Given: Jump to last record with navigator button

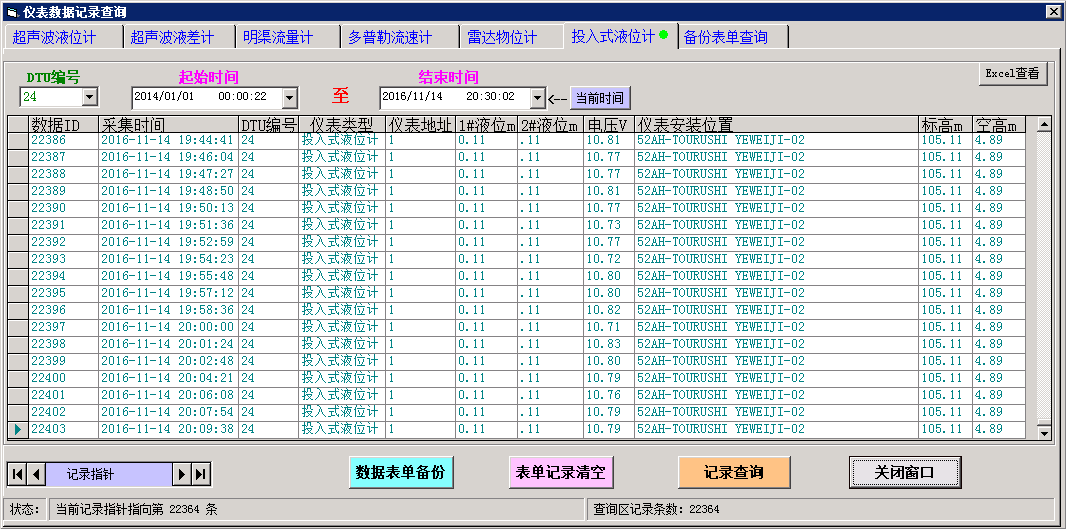Looking at the screenshot, I should [201, 474].
